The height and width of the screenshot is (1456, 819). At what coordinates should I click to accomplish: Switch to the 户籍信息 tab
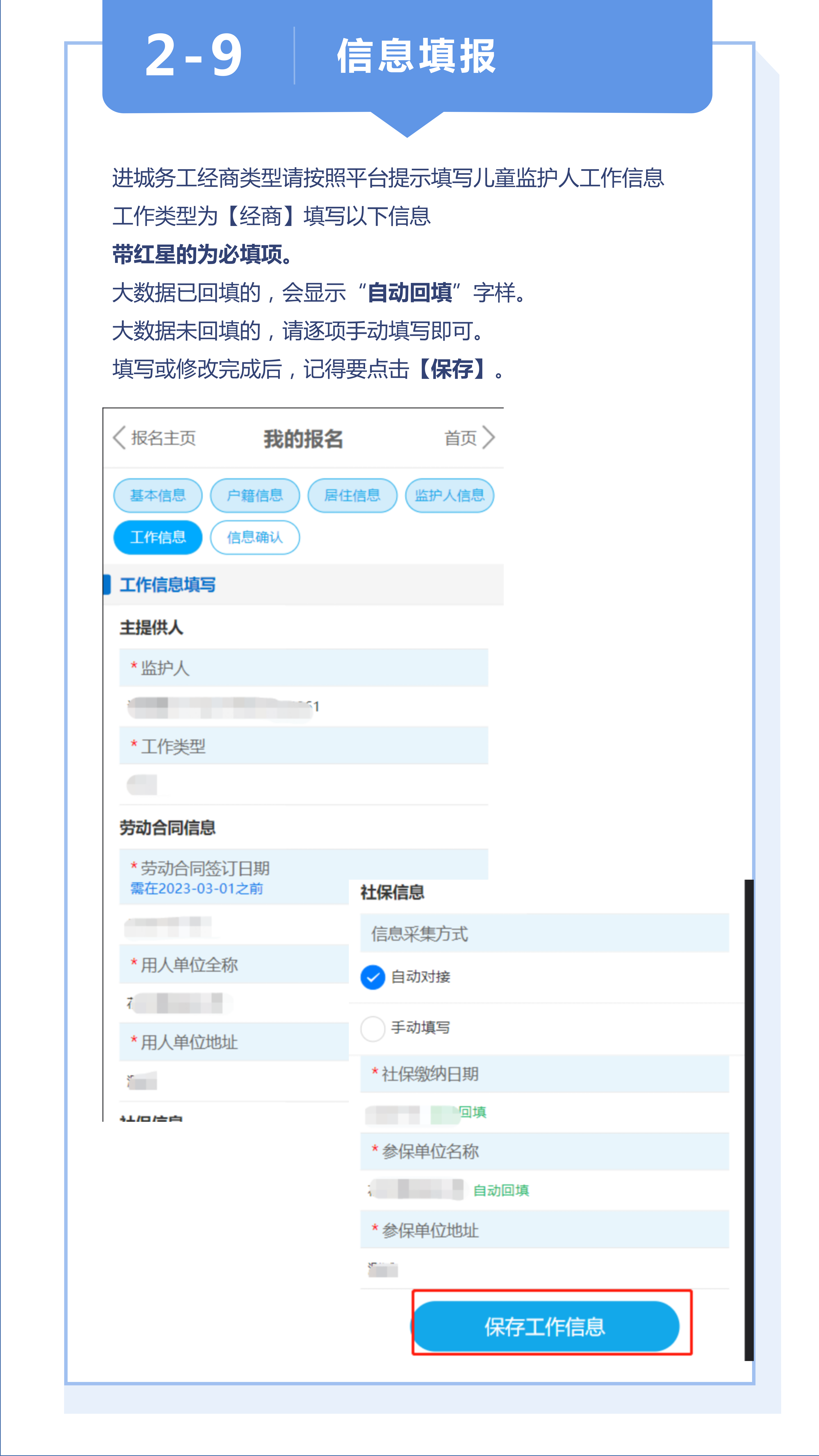tap(255, 496)
